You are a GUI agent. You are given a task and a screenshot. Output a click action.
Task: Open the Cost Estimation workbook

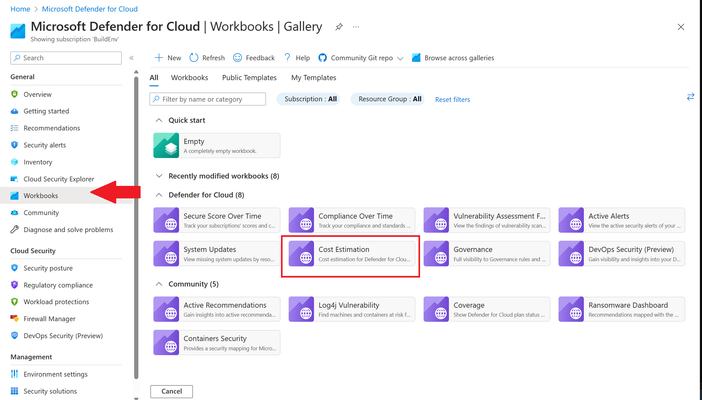tap(352, 254)
